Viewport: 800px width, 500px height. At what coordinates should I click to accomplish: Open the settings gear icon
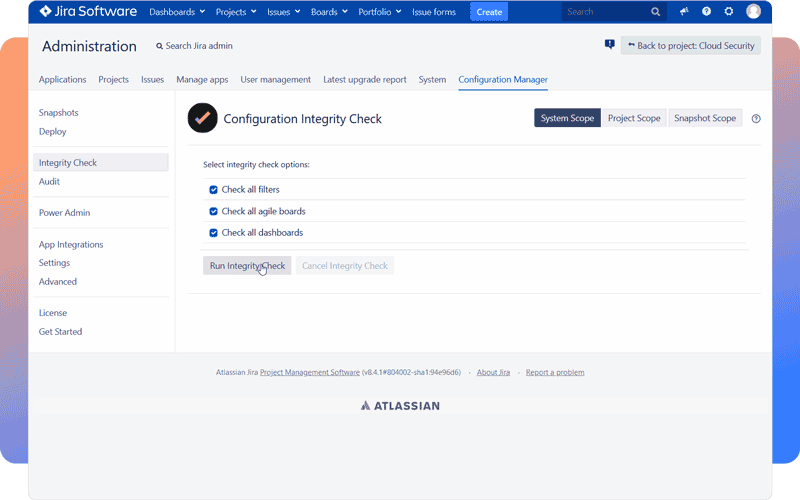[x=728, y=12]
